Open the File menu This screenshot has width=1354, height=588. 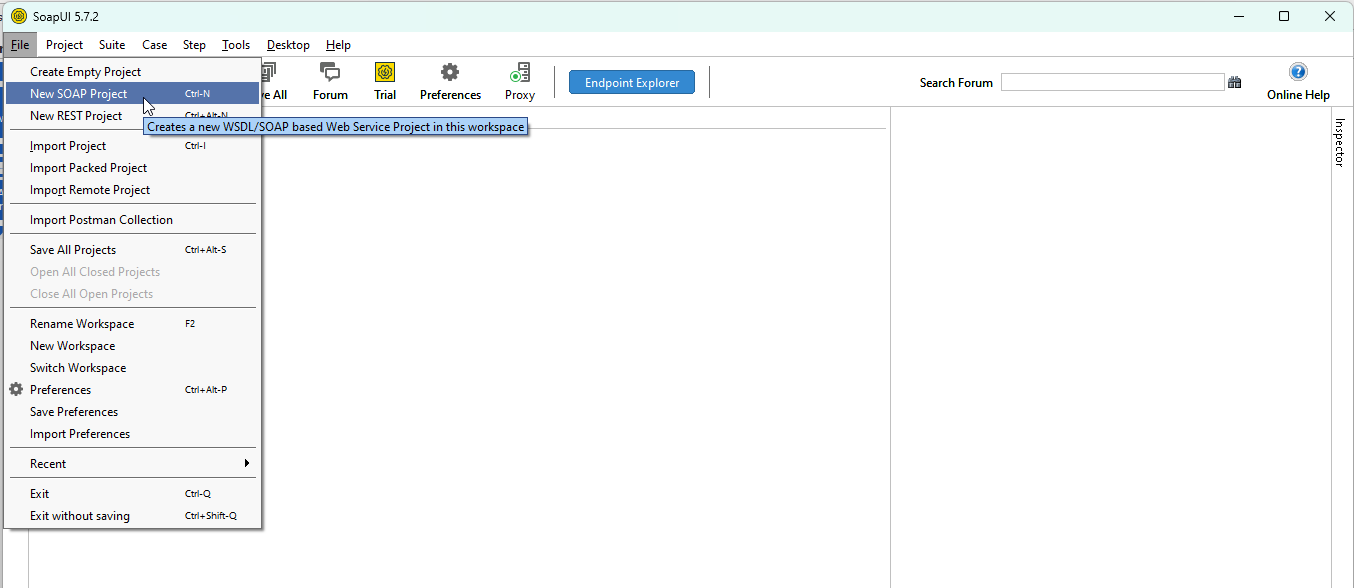pyautogui.click(x=20, y=45)
